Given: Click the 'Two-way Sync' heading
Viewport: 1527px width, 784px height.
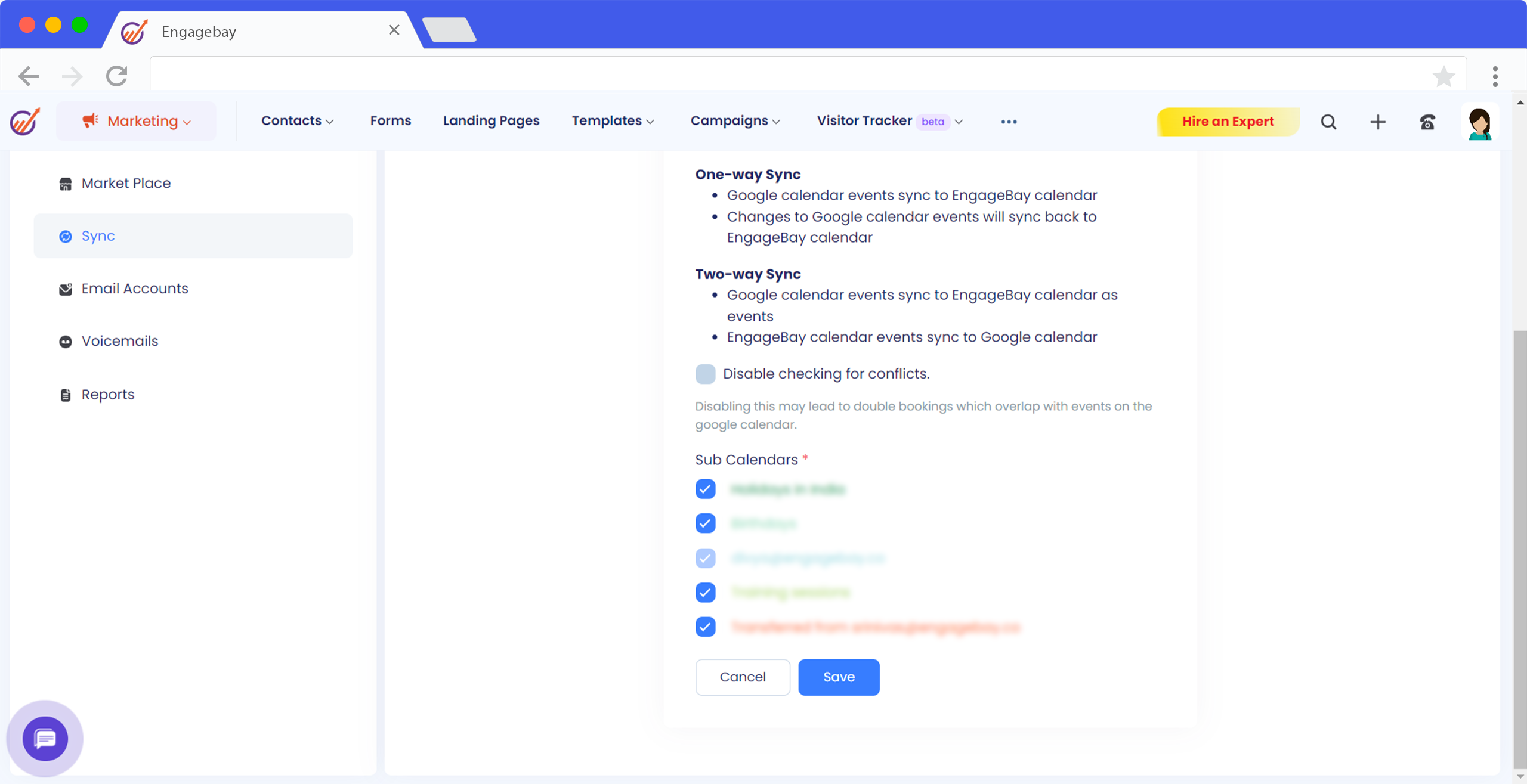Looking at the screenshot, I should pos(747,274).
